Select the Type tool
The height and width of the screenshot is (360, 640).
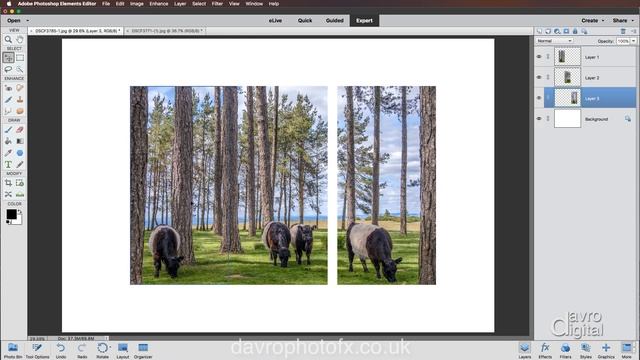8,164
